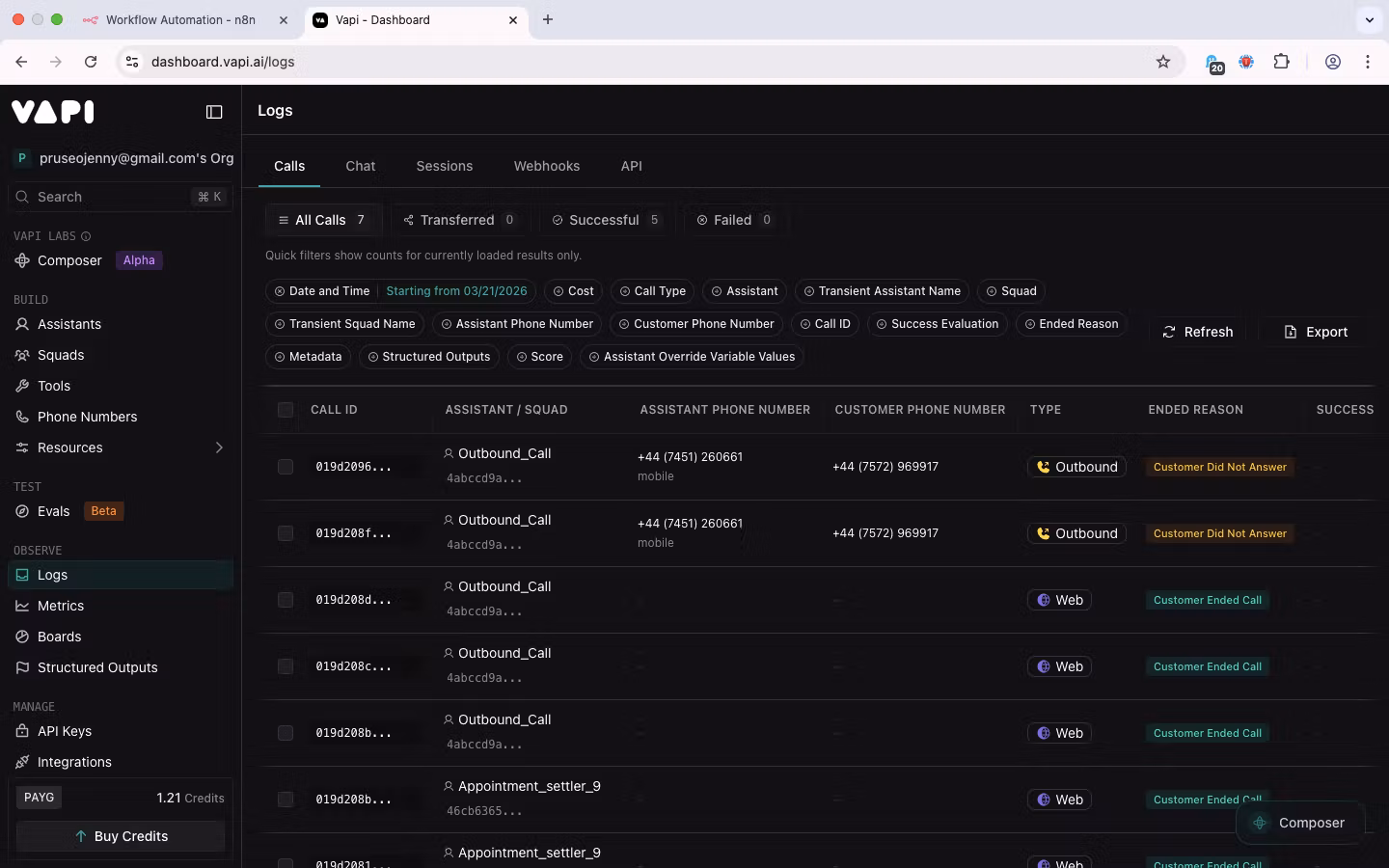Open Composer in the Vapi Labs section
The image size is (1389, 868).
coord(69,260)
